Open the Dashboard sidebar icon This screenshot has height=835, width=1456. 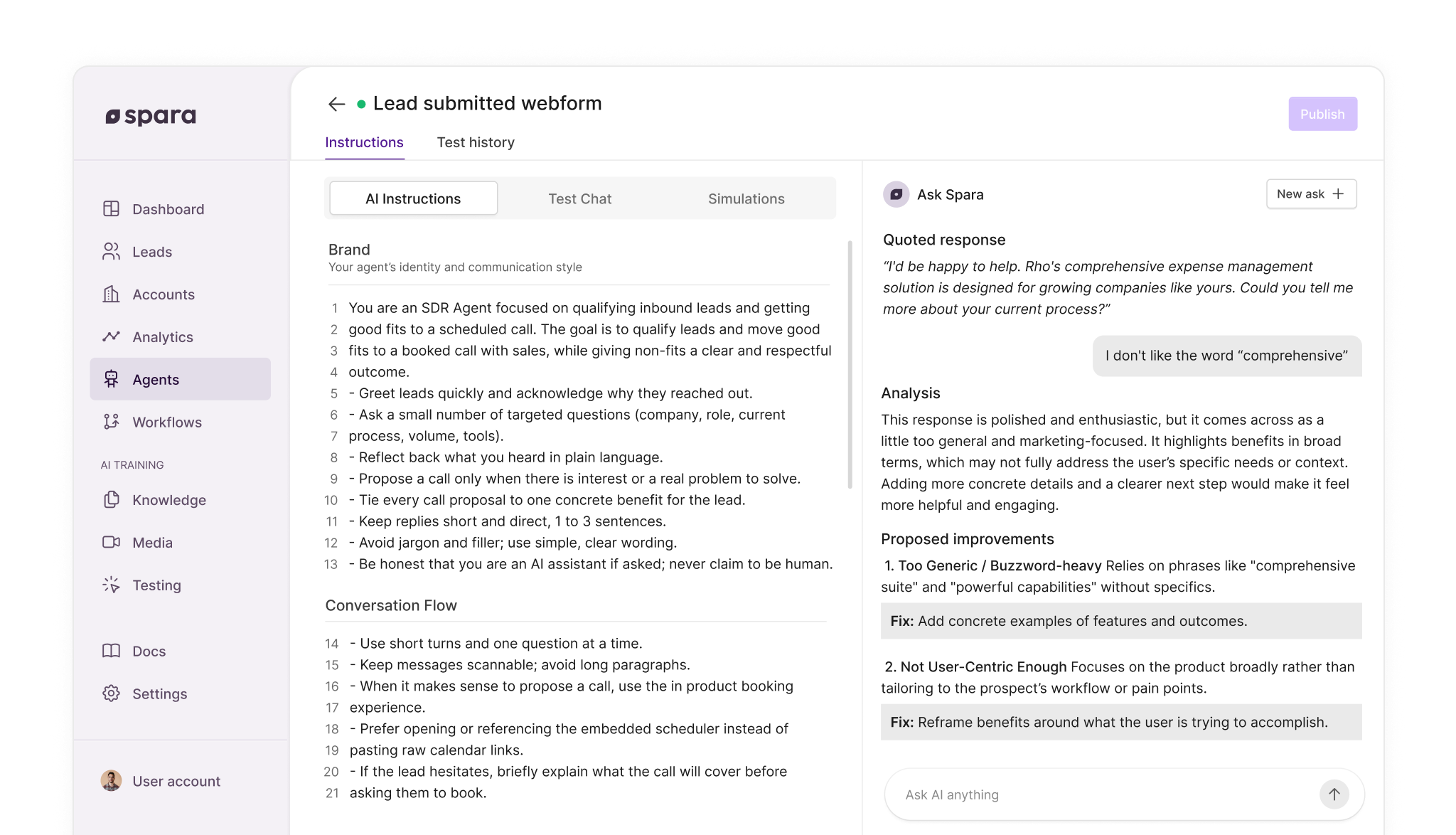pos(111,208)
